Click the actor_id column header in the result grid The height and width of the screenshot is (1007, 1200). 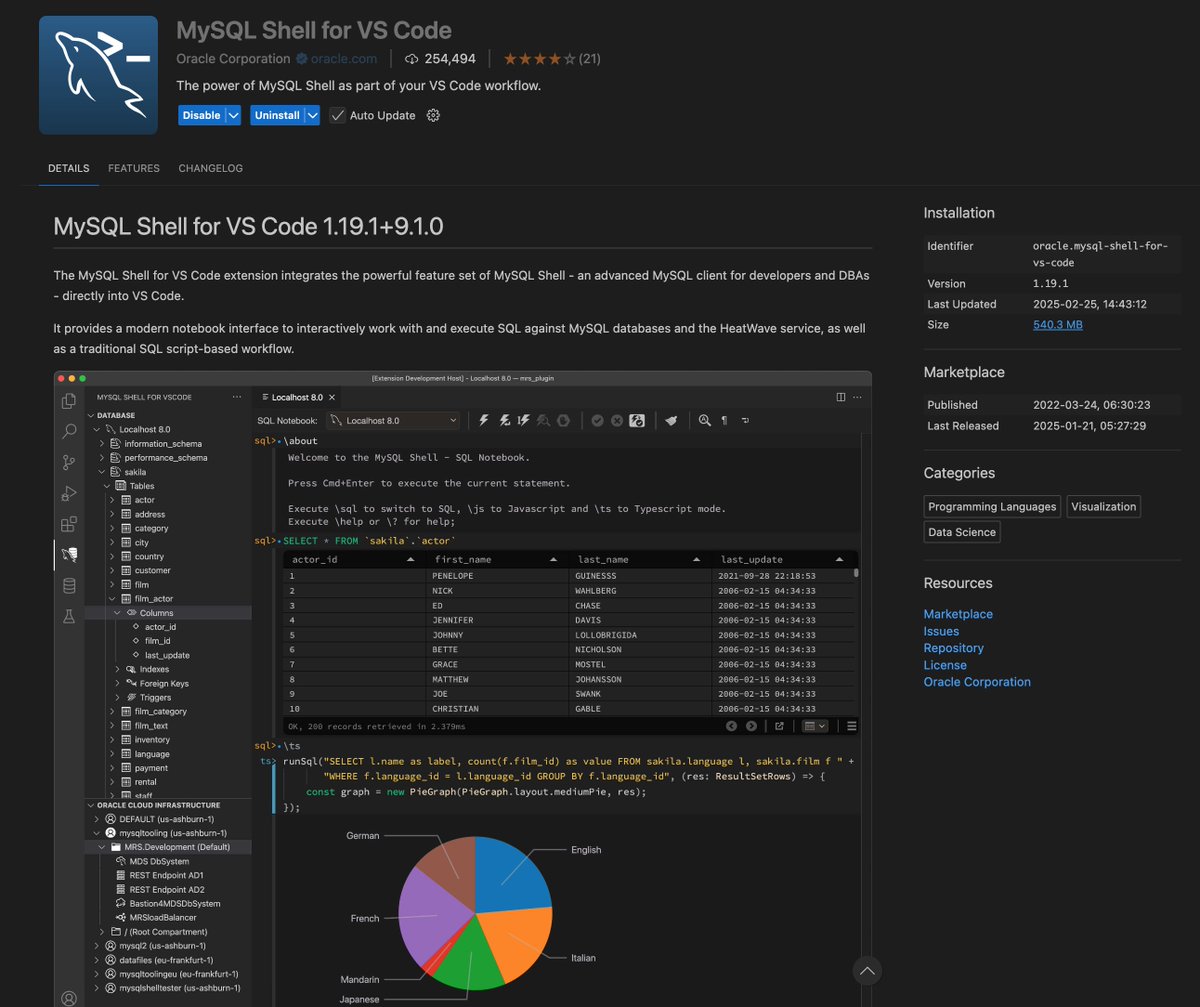(354, 559)
